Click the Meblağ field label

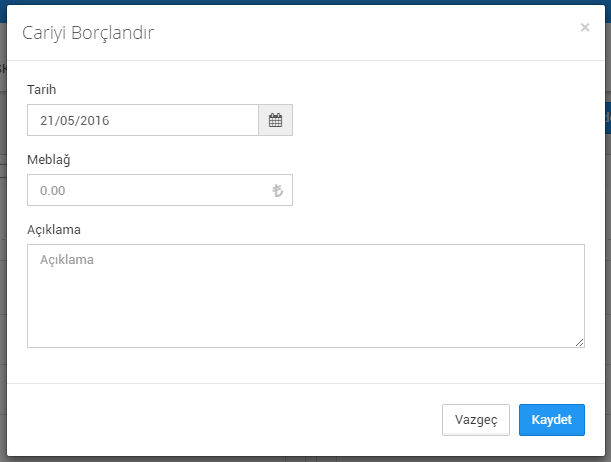[x=49, y=160]
